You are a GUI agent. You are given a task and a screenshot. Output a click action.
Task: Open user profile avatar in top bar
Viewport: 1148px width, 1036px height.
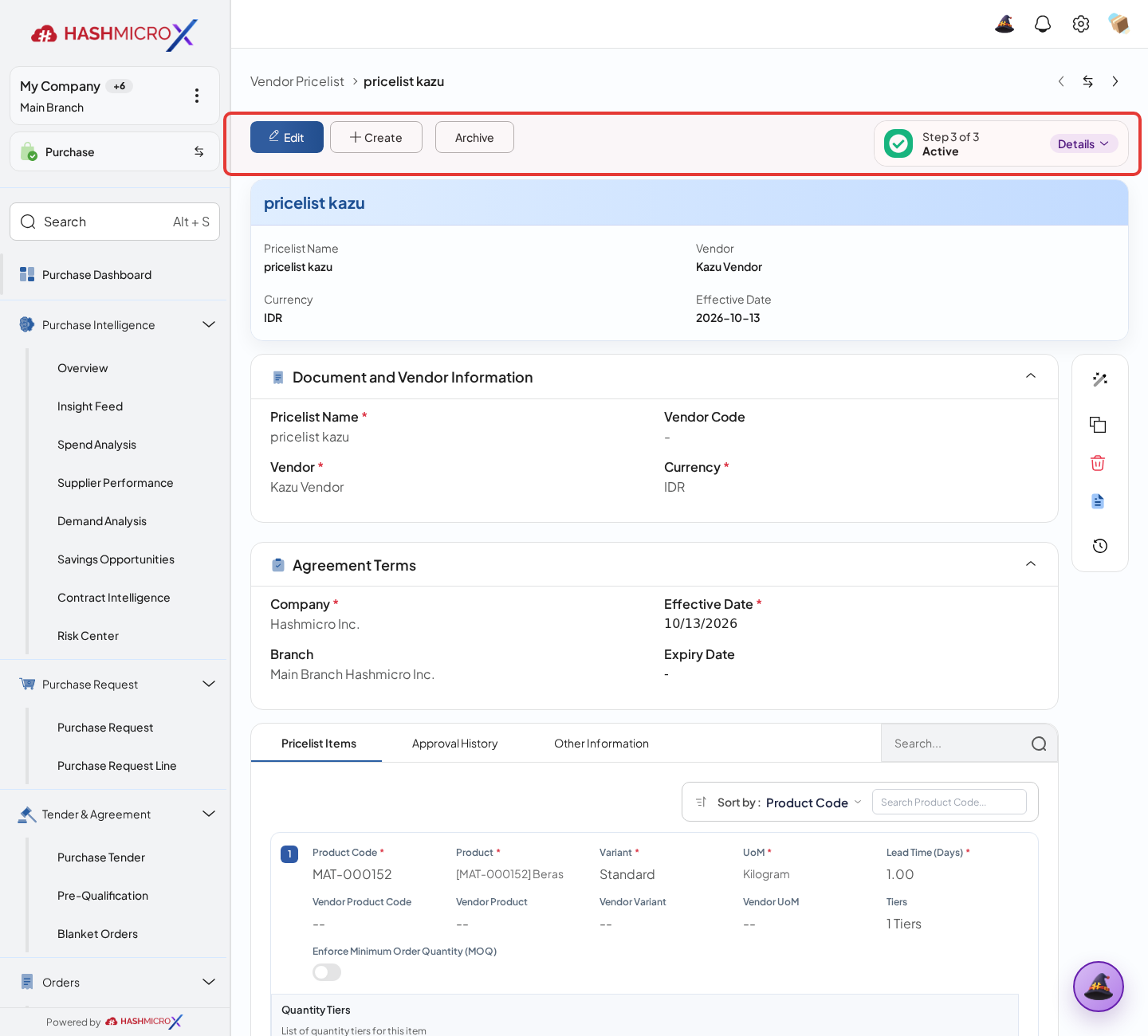[1119, 24]
